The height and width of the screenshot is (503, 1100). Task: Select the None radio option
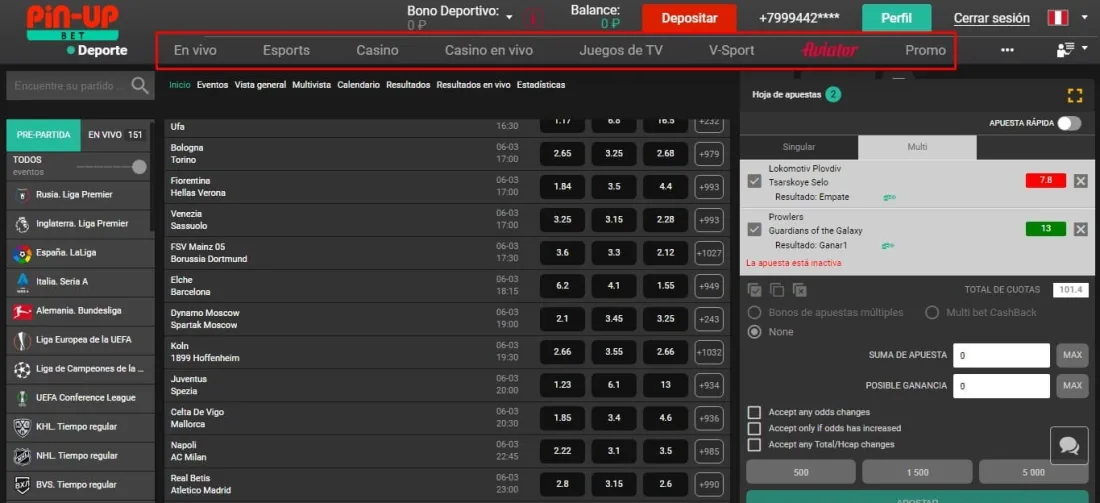[755, 332]
